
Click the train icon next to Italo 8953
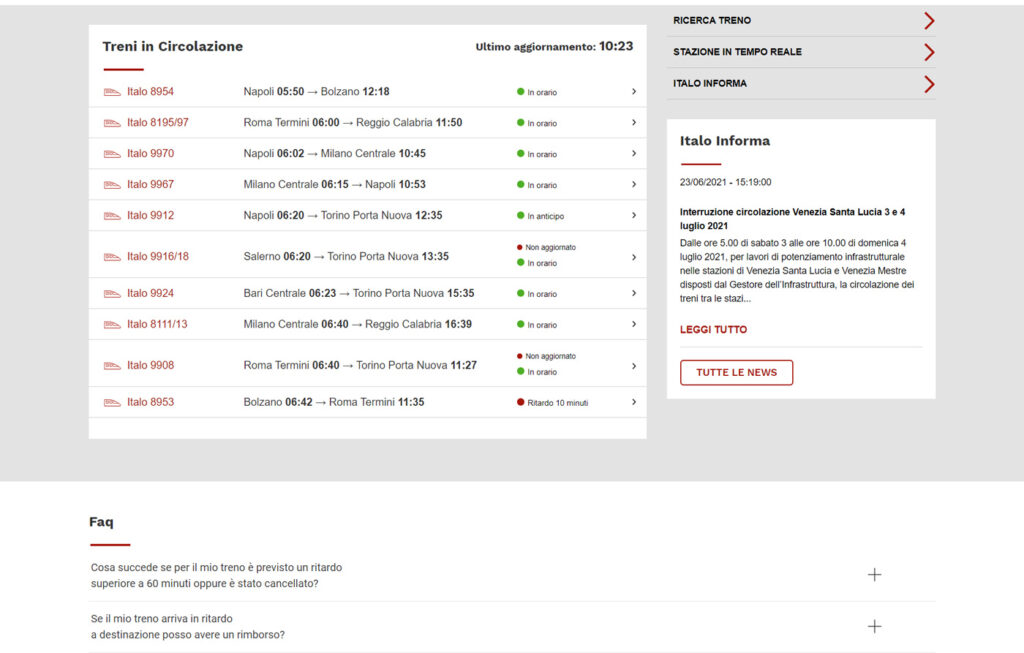(112, 402)
